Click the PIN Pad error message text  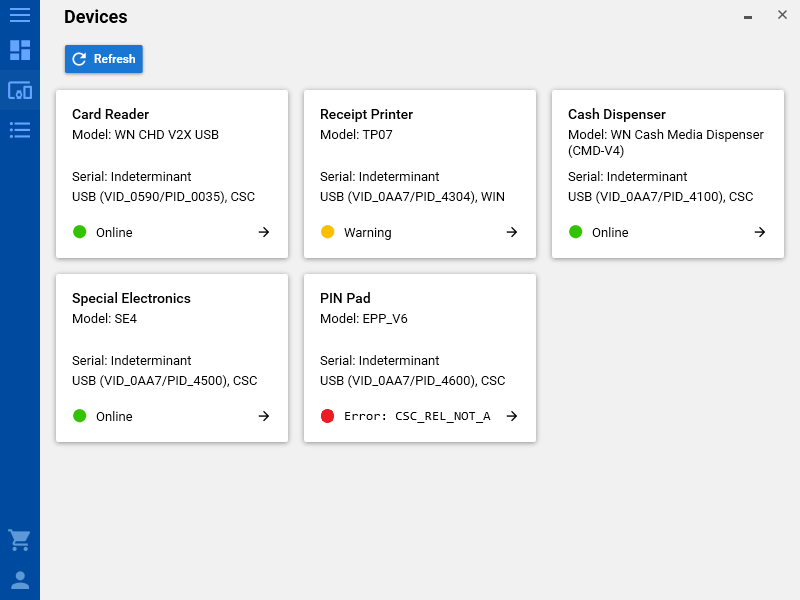pos(417,416)
